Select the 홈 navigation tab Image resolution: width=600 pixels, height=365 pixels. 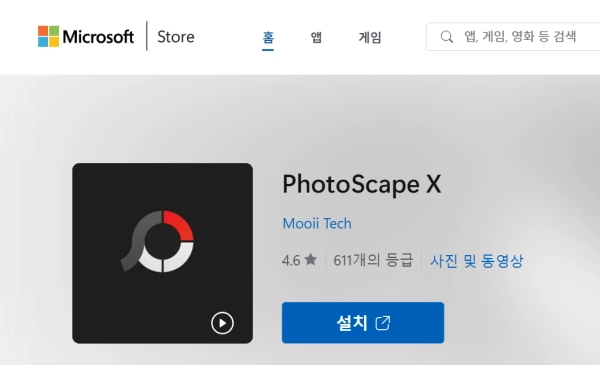coord(268,37)
